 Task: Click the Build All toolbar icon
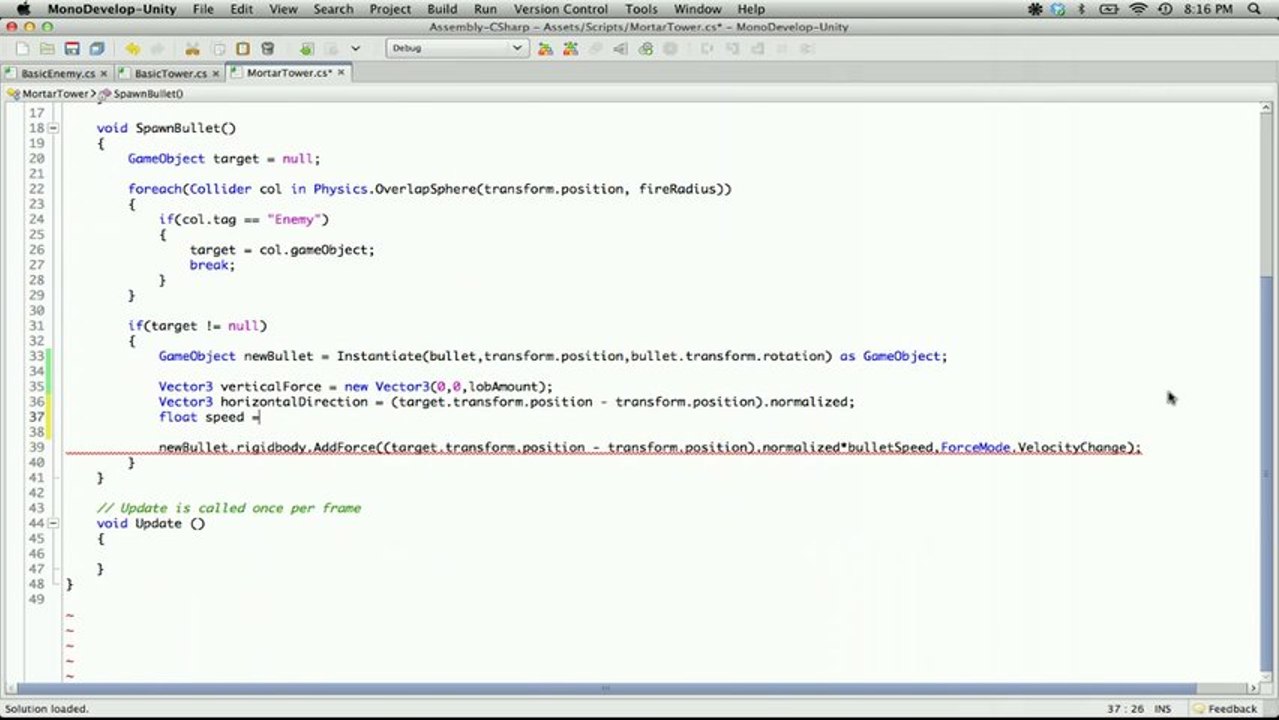[546, 48]
